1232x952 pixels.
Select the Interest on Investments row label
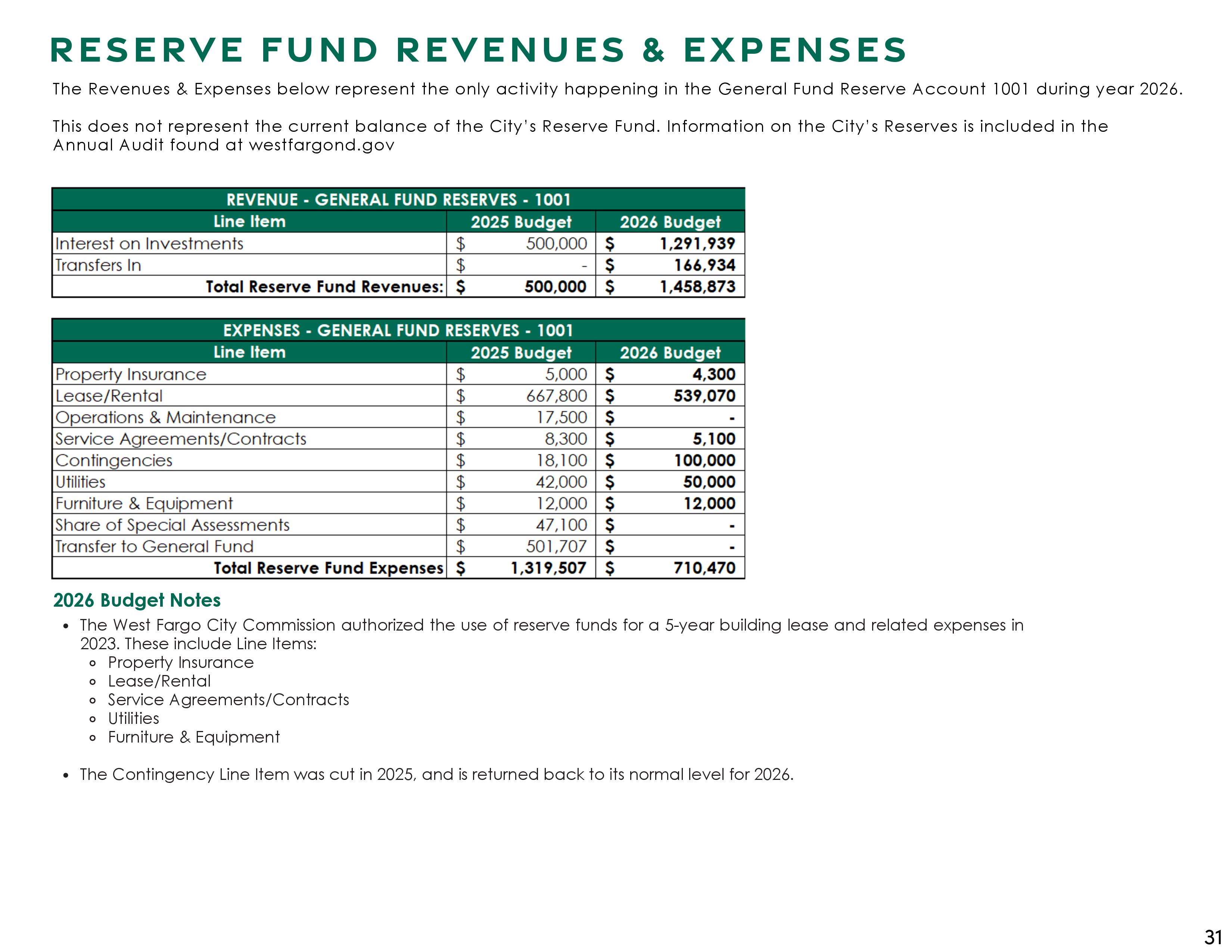[x=149, y=244]
